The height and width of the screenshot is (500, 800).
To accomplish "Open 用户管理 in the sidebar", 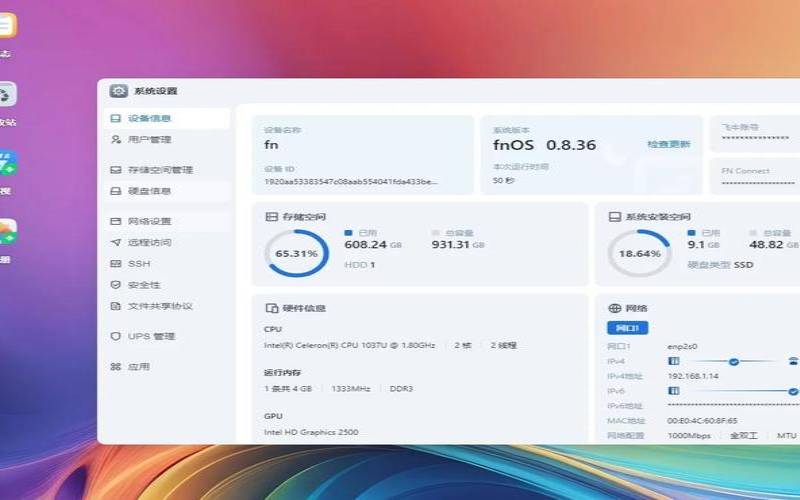I will click(149, 140).
